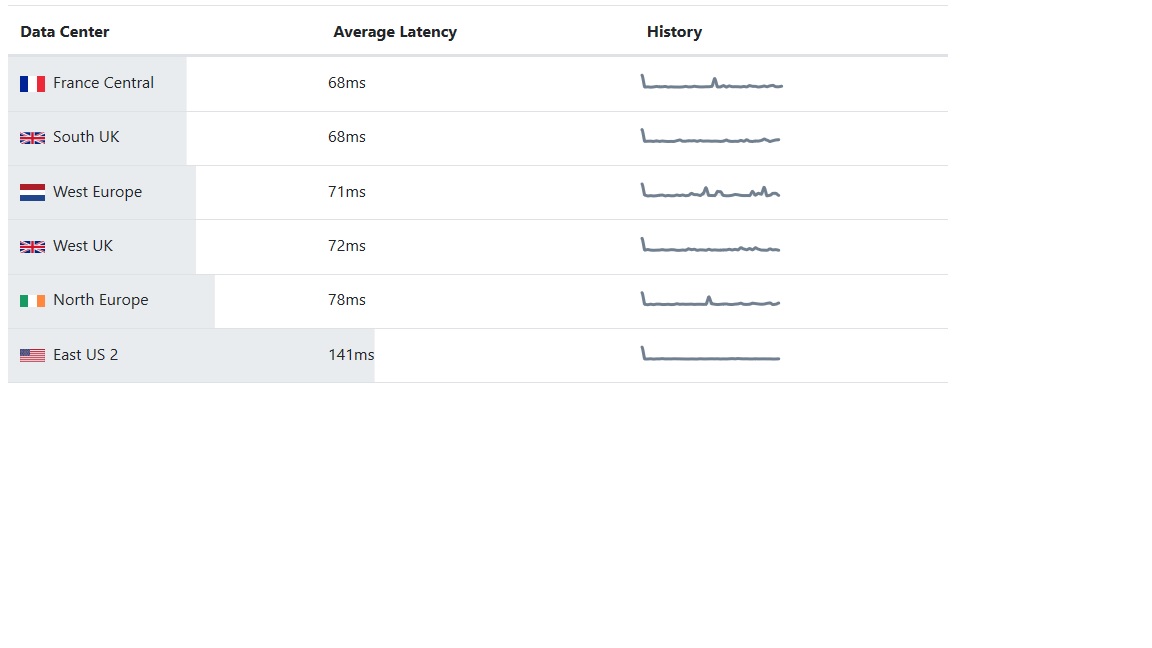Open North Europe history sparkline
This screenshot has height=648, width=1152.
click(710, 299)
